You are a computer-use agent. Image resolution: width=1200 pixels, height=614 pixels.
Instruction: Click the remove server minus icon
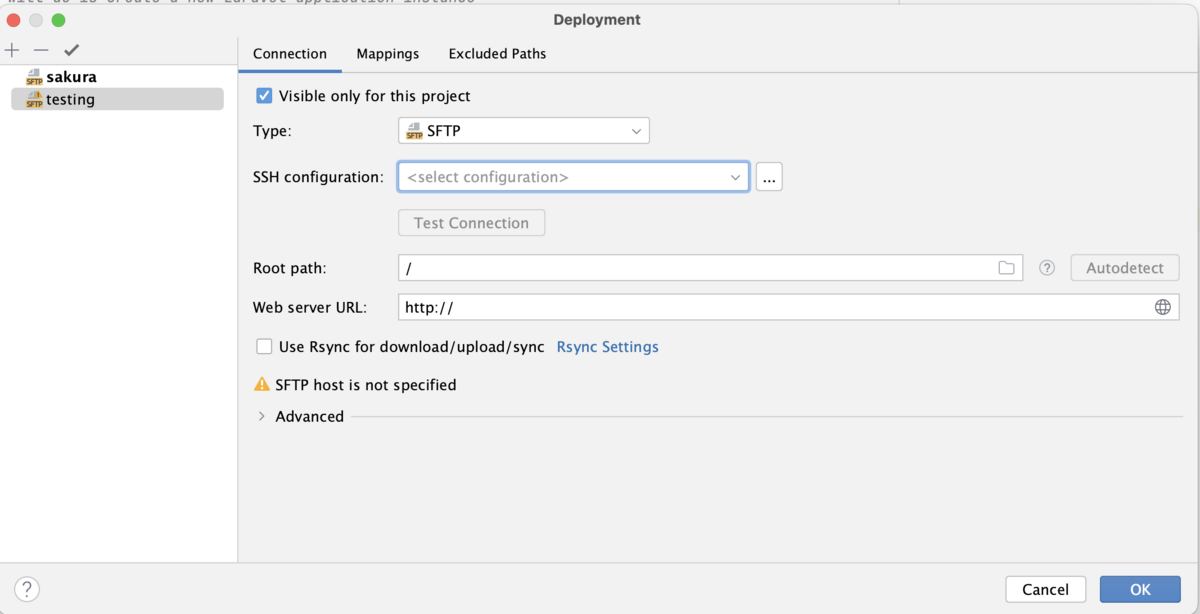(x=41, y=50)
